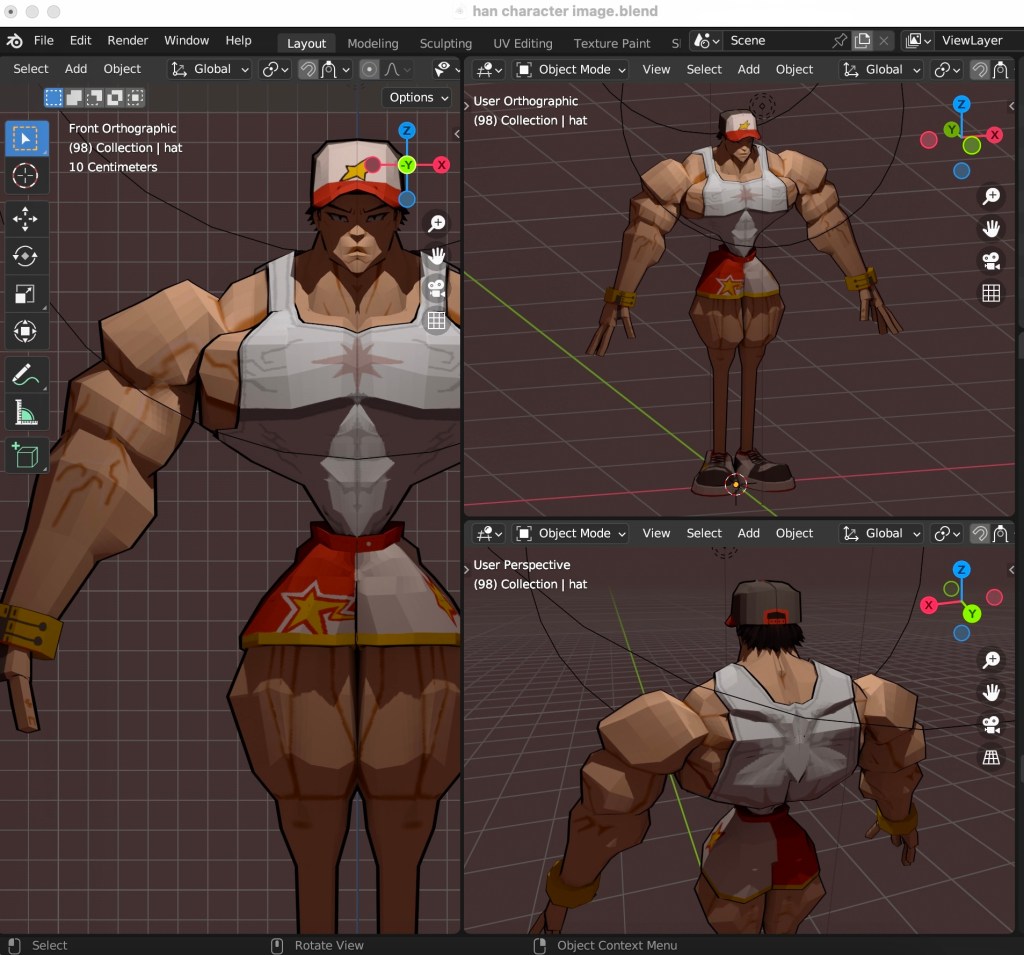
Task: Open the Options dropdown
Action: 418,97
